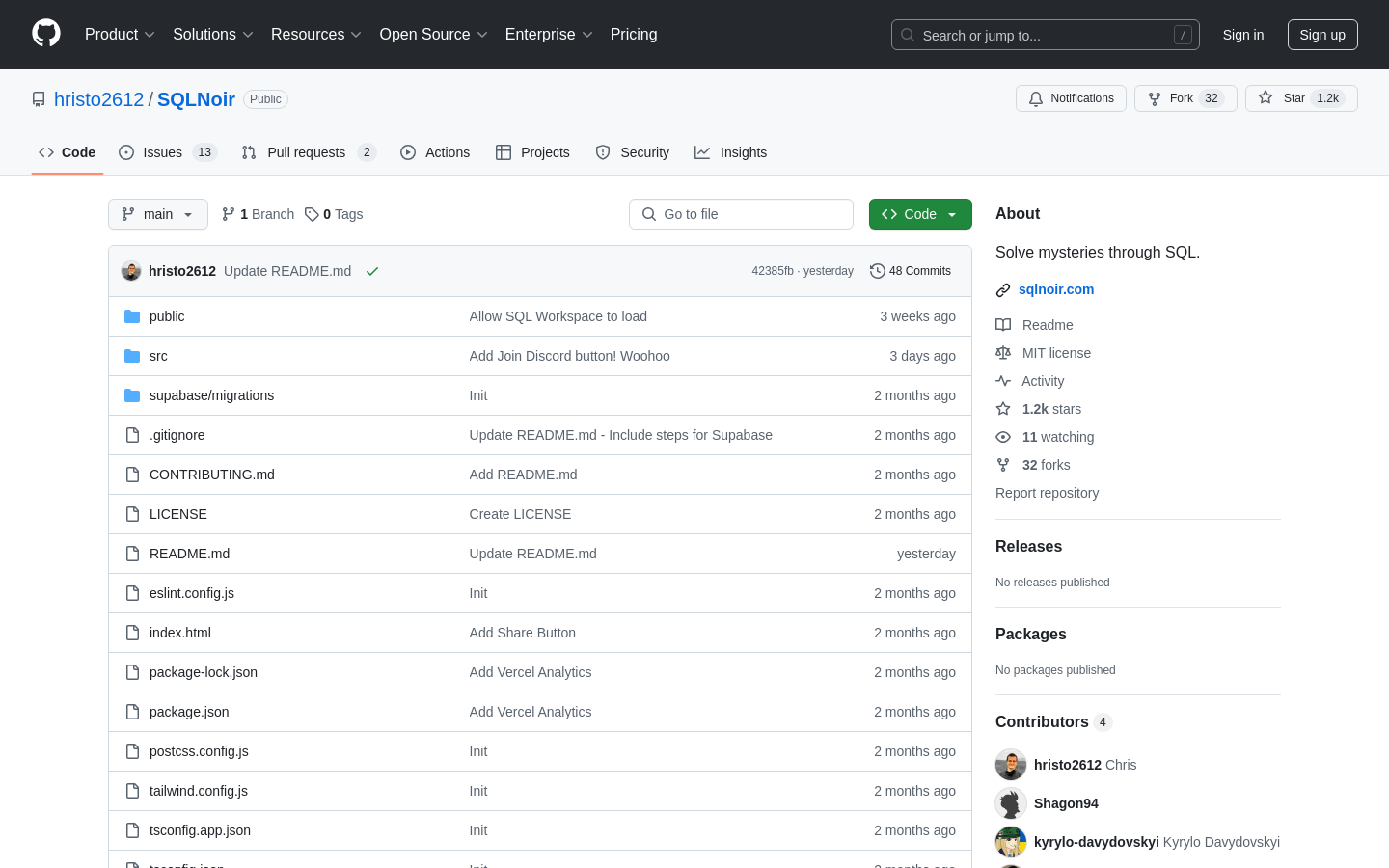Click the LICENSE file icon
The height and width of the screenshot is (868, 1389).
click(132, 514)
